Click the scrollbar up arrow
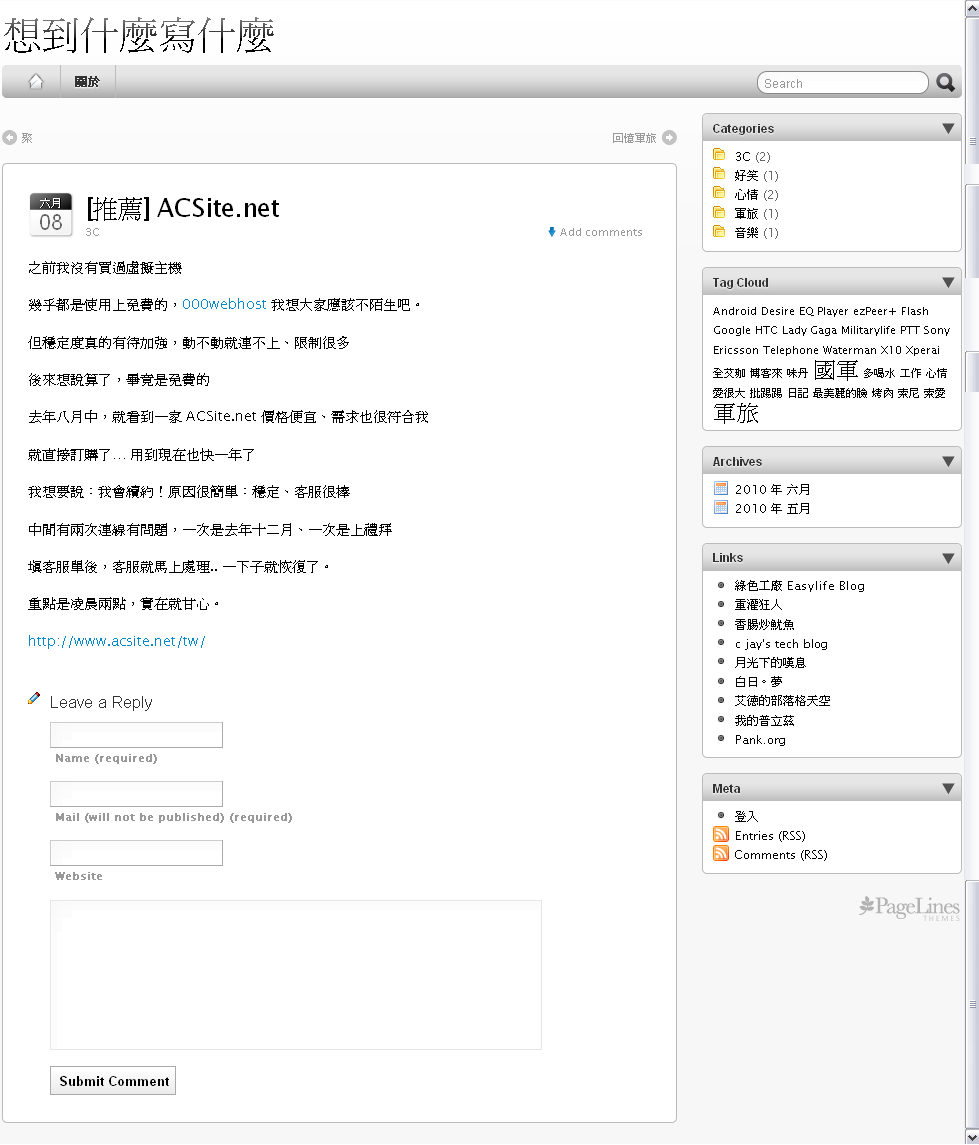This screenshot has height=1145, width=979. [x=972, y=7]
